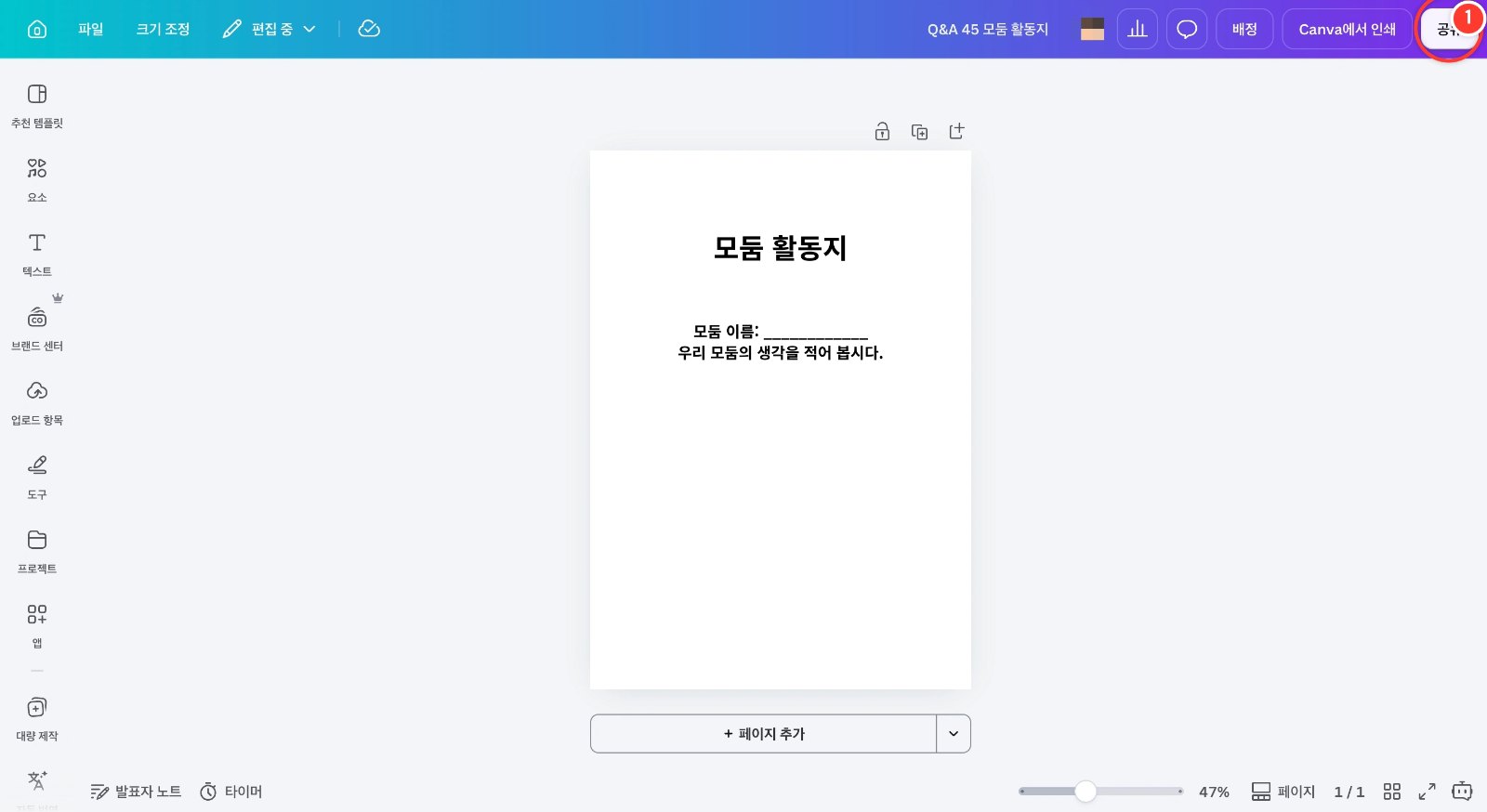Open the Canva assistant robot icon
Image resolution: width=1487 pixels, height=812 pixels.
pyautogui.click(x=1462, y=791)
